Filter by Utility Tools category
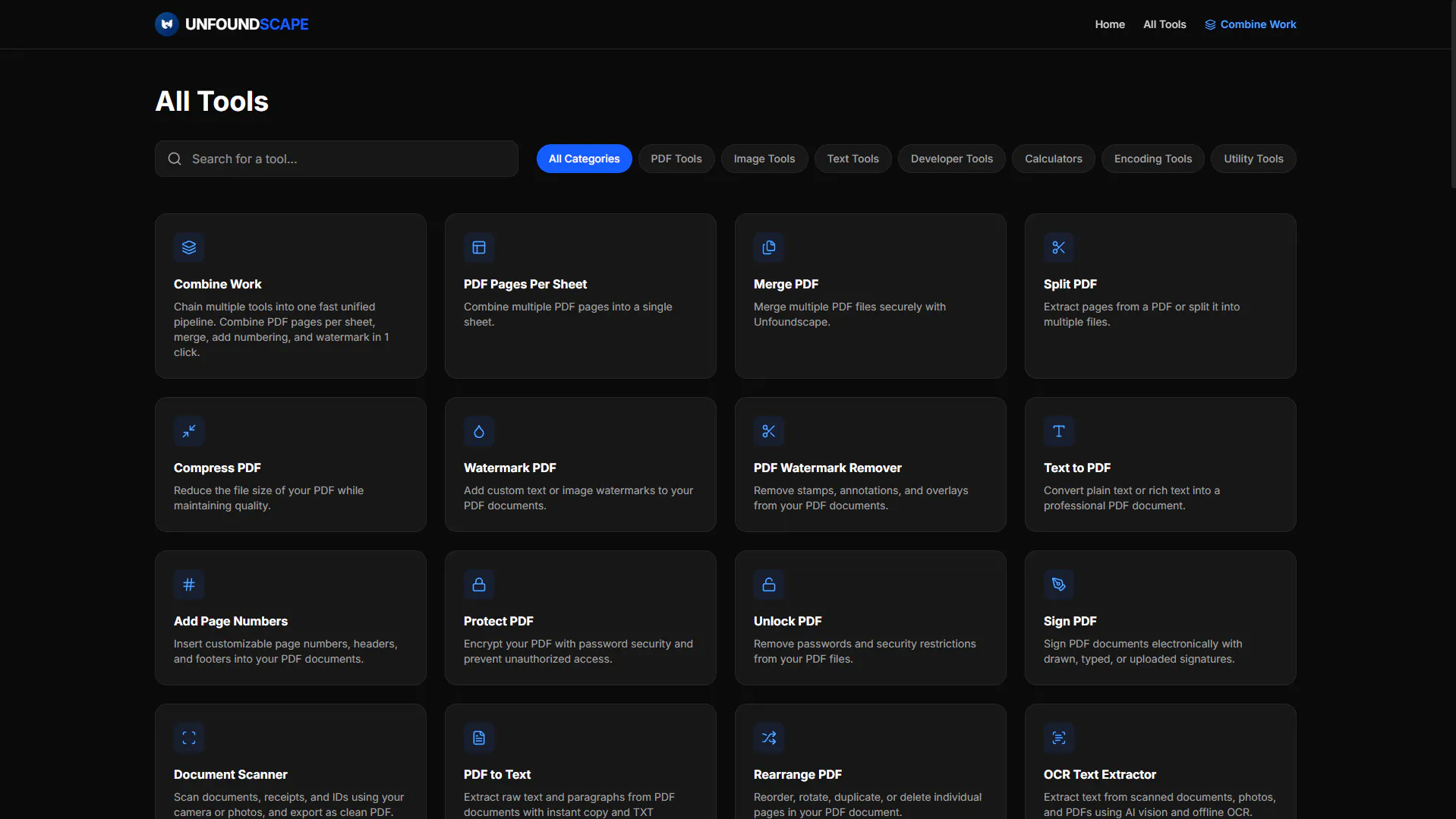This screenshot has width=1456, height=819. tap(1253, 159)
